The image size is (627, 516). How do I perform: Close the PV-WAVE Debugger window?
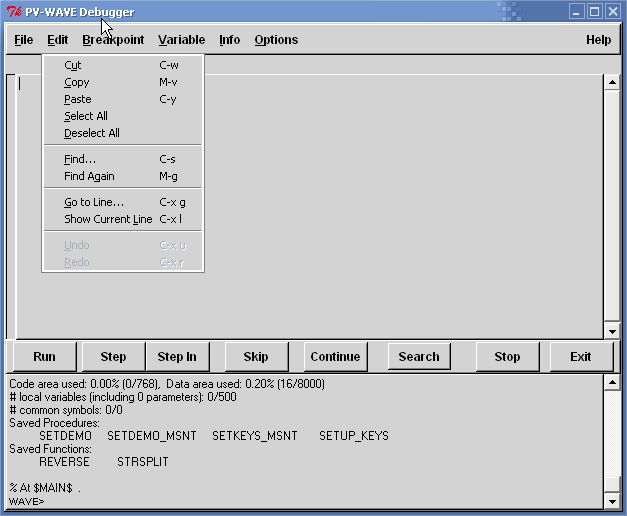[613, 12]
